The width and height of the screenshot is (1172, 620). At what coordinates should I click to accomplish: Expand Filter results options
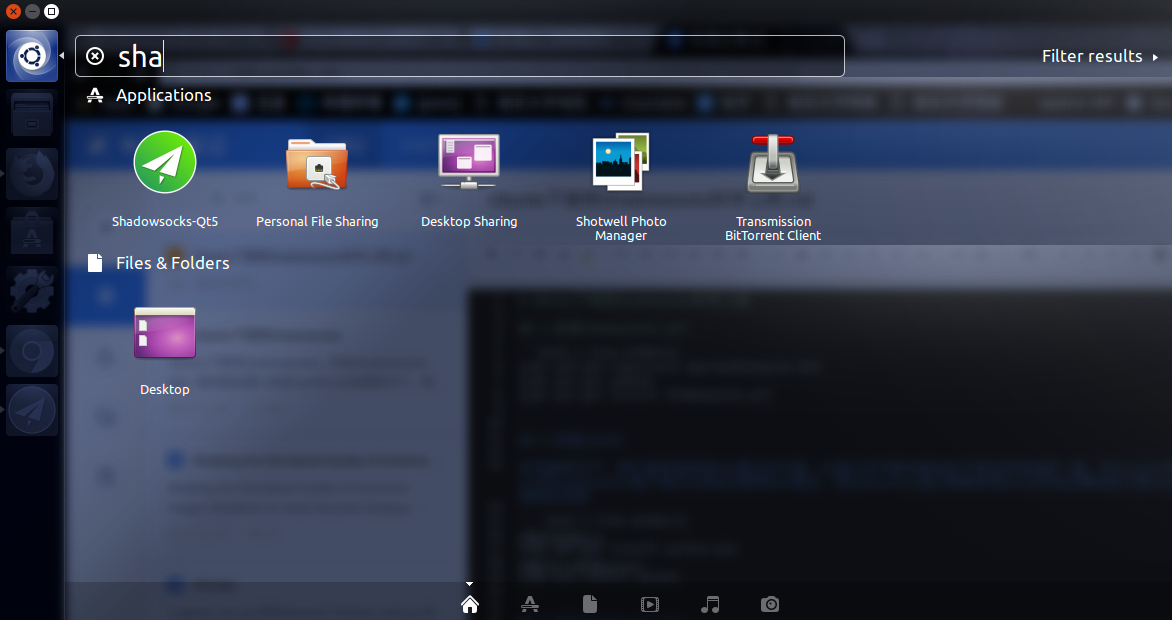(1099, 56)
